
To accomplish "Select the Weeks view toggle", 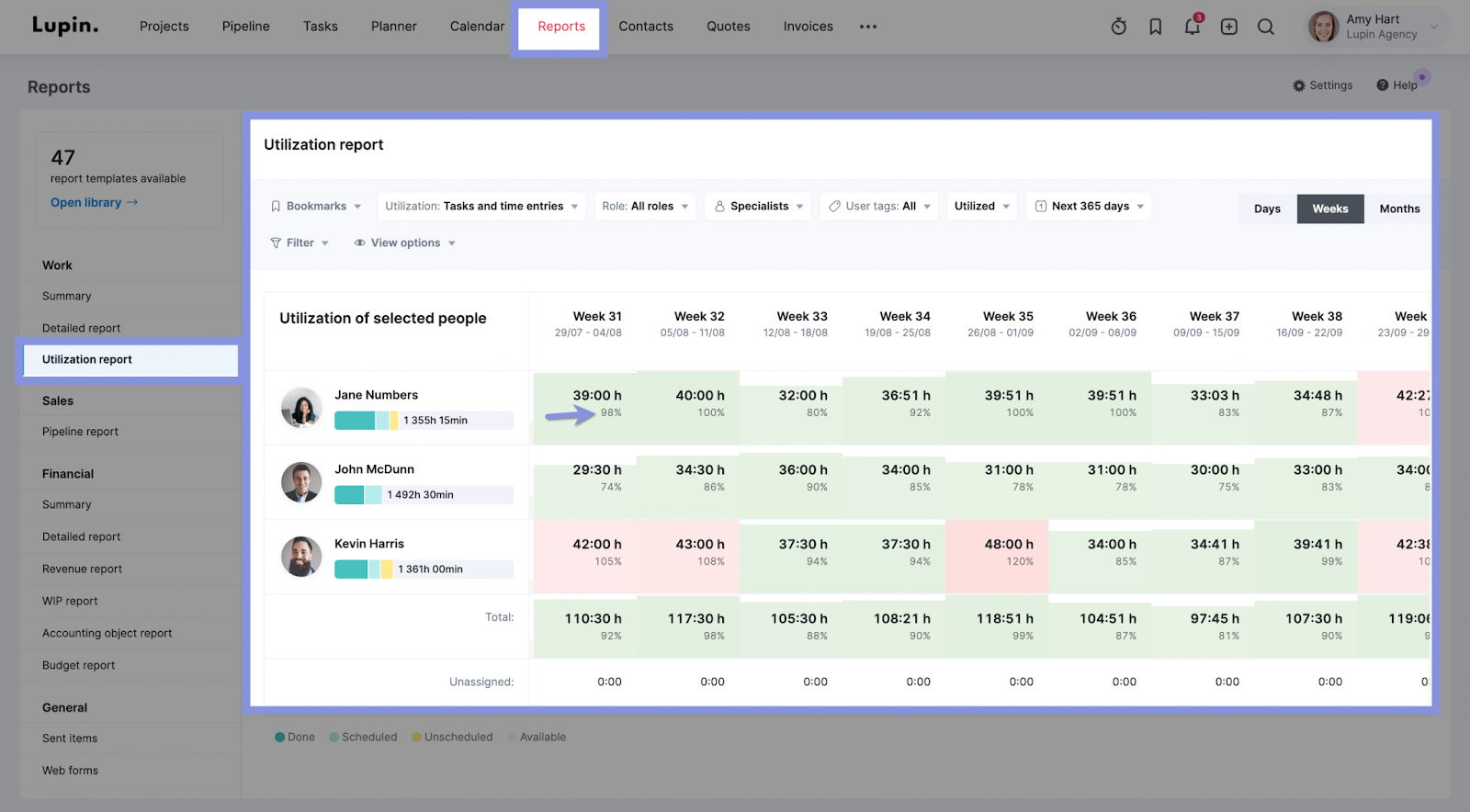I will click(x=1330, y=209).
